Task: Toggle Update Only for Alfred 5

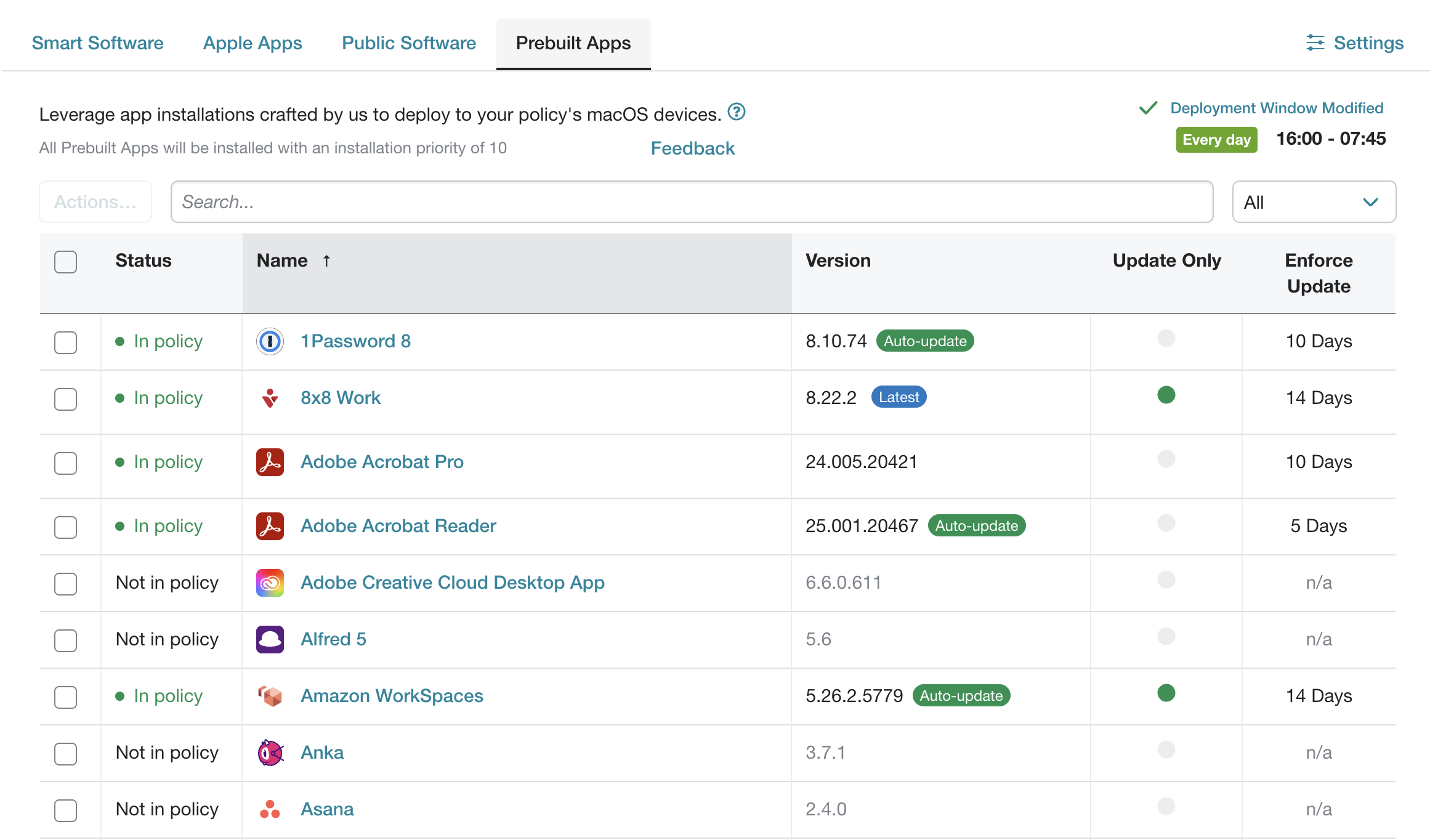Action: (1166, 636)
